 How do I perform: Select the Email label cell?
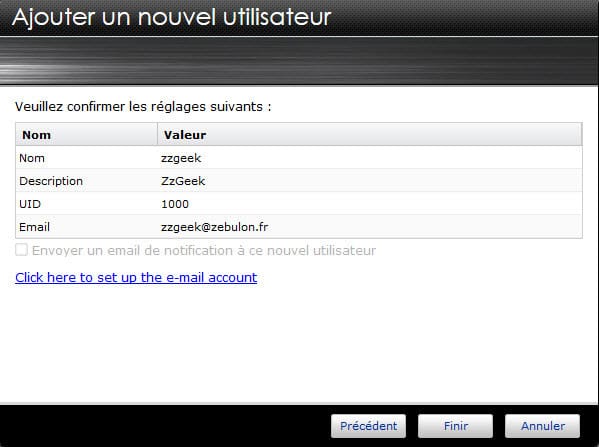[x=86, y=227]
